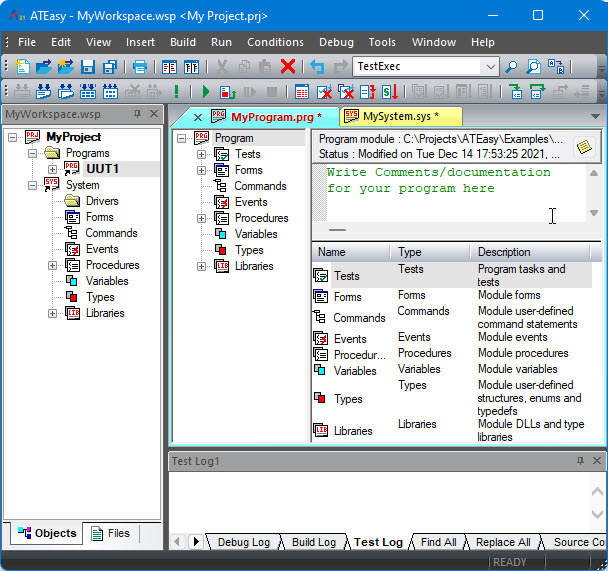This screenshot has height=571, width=608.
Task: Click the Save icon in the toolbar
Action: [x=88, y=67]
